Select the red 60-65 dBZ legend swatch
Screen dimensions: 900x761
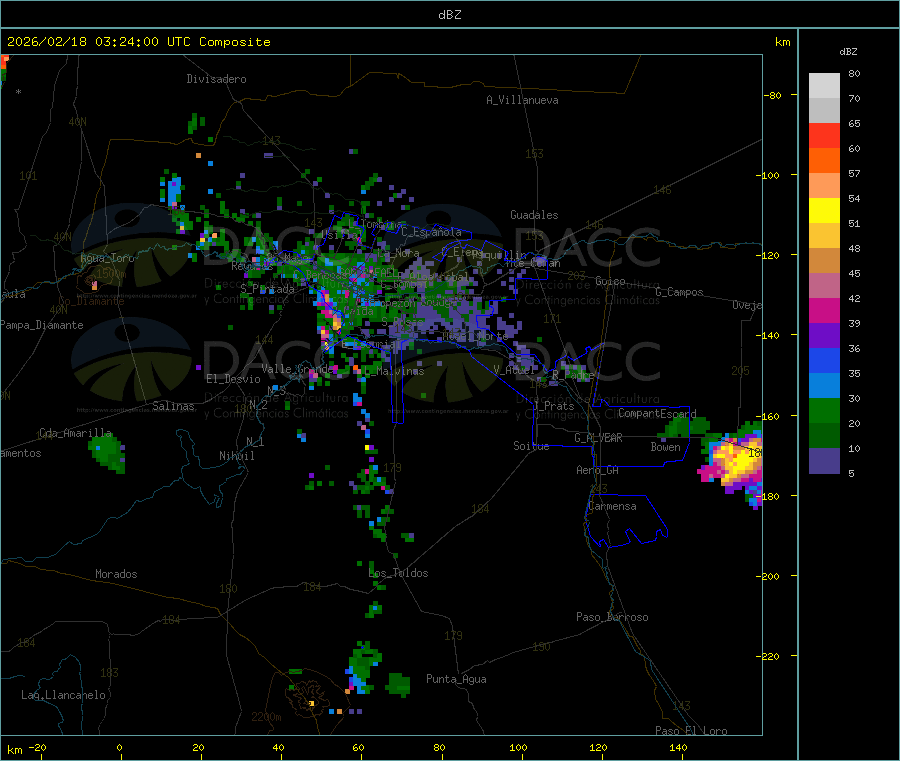[x=824, y=135]
